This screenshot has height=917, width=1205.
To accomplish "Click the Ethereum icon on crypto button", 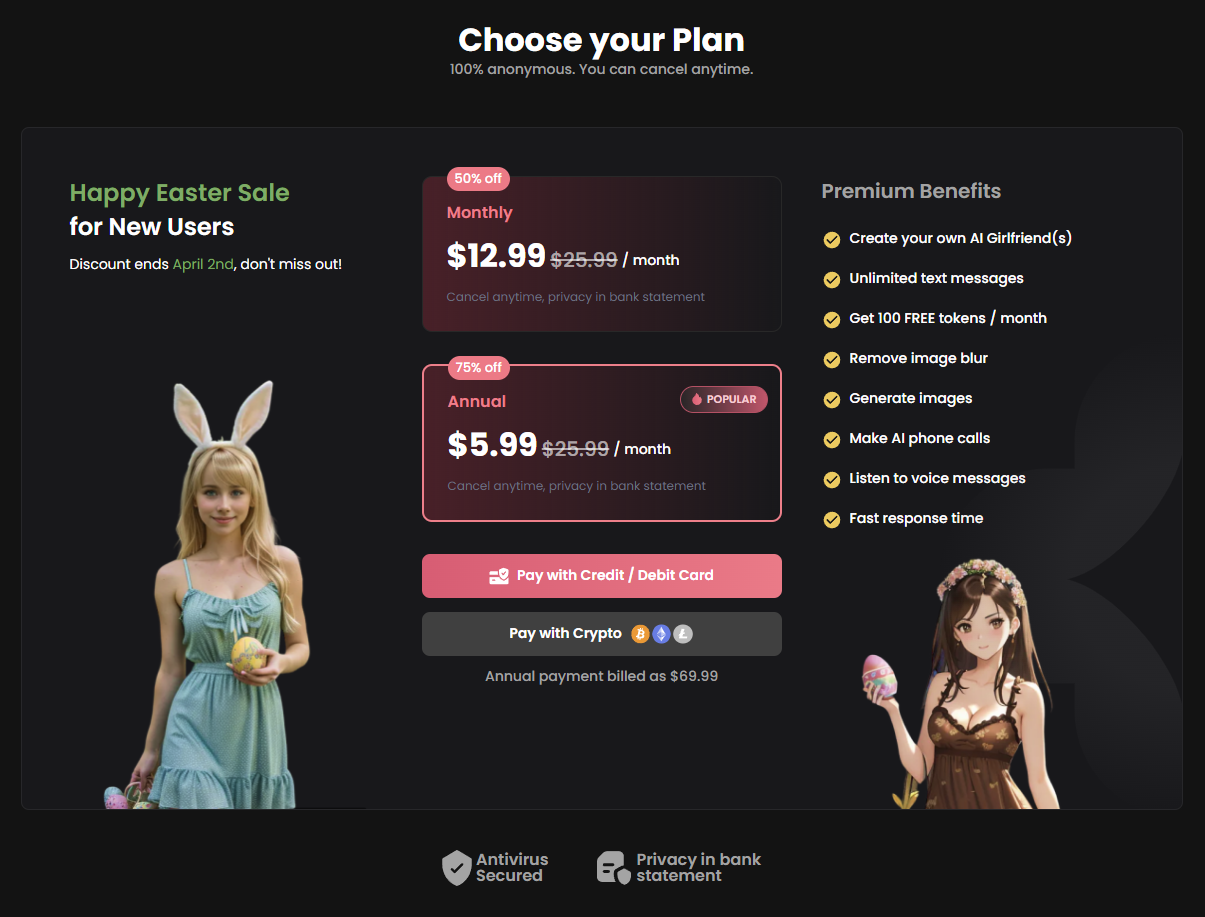I will pos(661,634).
